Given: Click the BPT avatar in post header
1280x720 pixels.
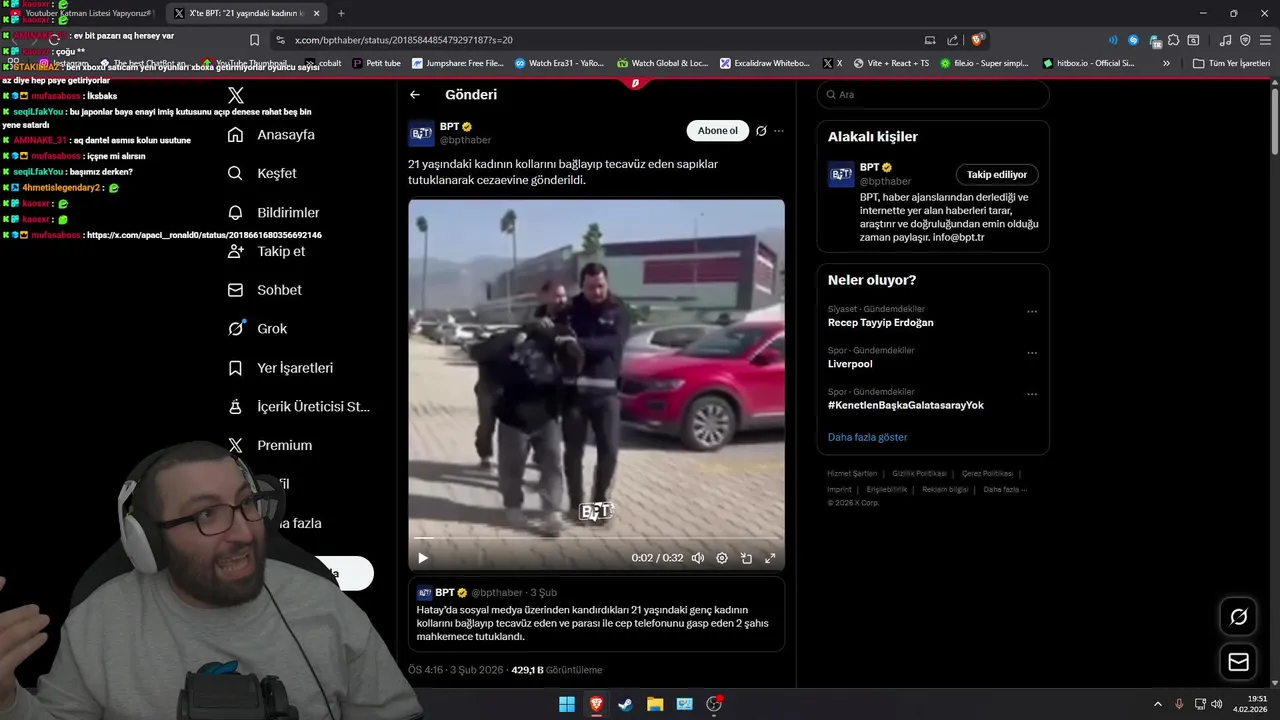Looking at the screenshot, I should click(421, 134).
